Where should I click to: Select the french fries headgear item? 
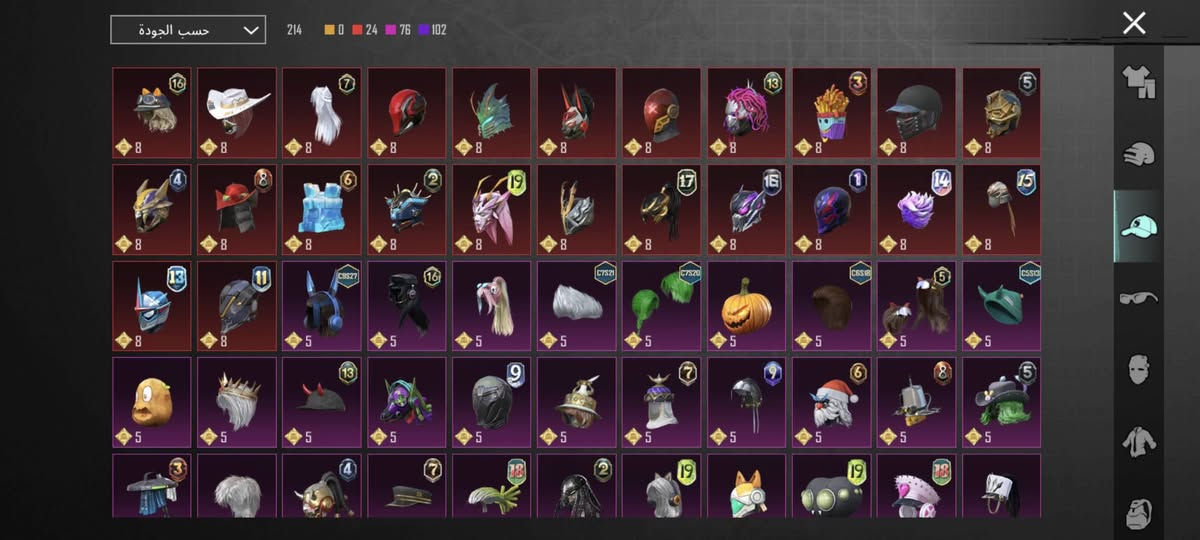pyautogui.click(x=832, y=112)
